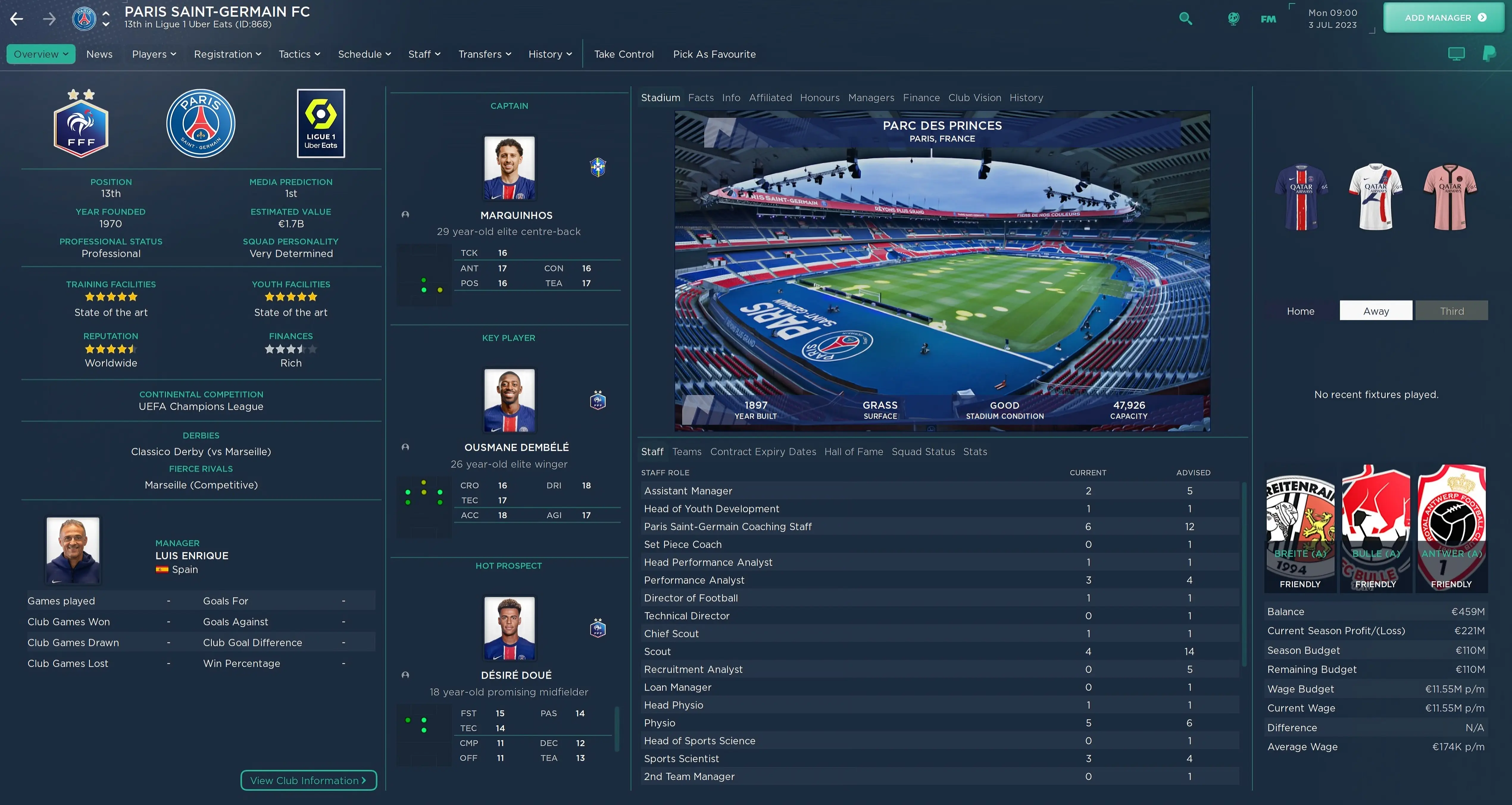Open Désiré Doué player name link
The width and height of the screenshot is (1512, 805).
point(516,675)
